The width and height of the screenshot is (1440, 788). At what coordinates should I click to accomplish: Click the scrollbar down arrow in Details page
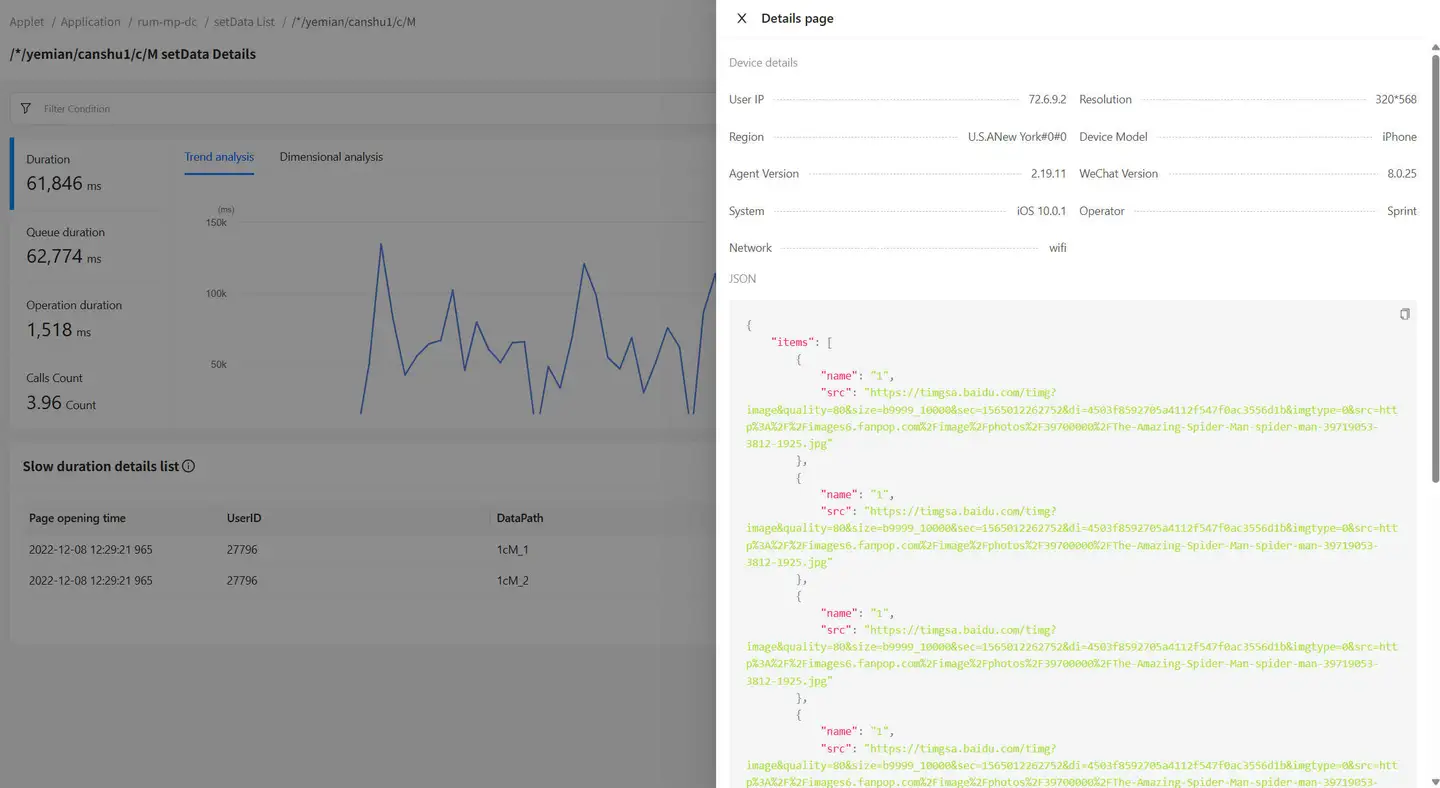coord(1434,781)
